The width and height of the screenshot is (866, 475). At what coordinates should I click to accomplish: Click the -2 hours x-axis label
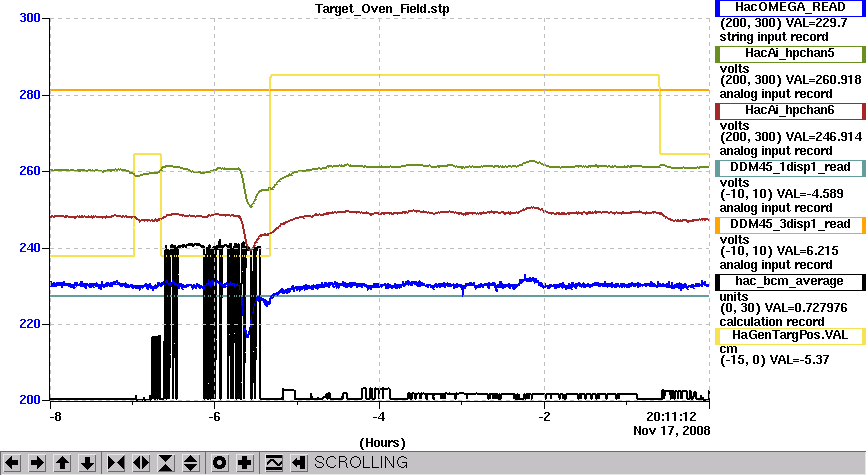pyautogui.click(x=544, y=416)
